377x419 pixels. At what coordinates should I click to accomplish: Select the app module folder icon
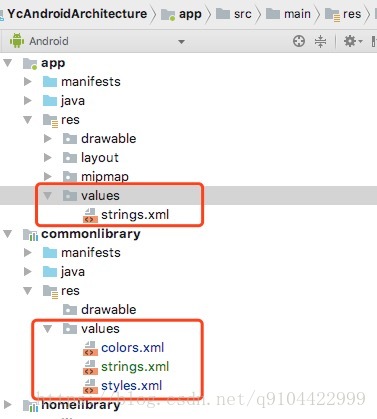(x=30, y=63)
